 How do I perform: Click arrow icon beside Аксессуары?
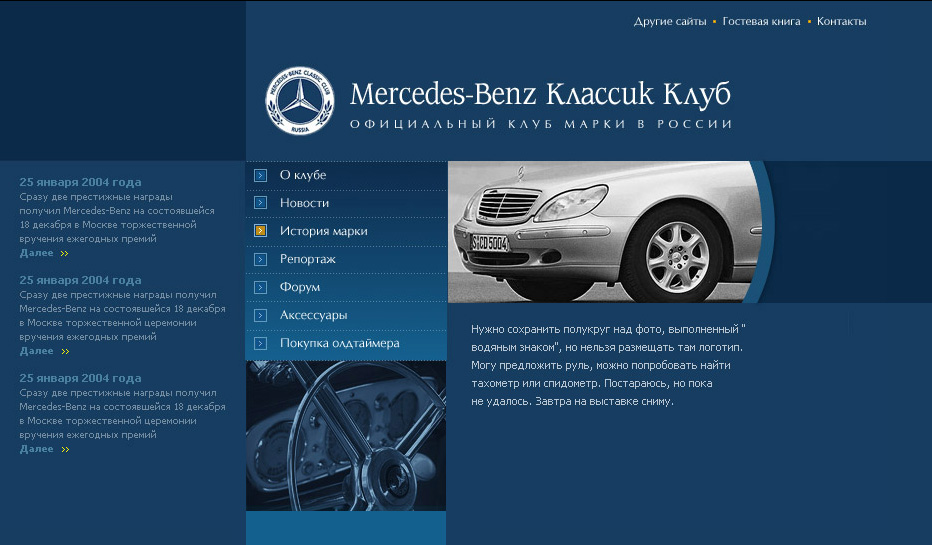point(260,315)
